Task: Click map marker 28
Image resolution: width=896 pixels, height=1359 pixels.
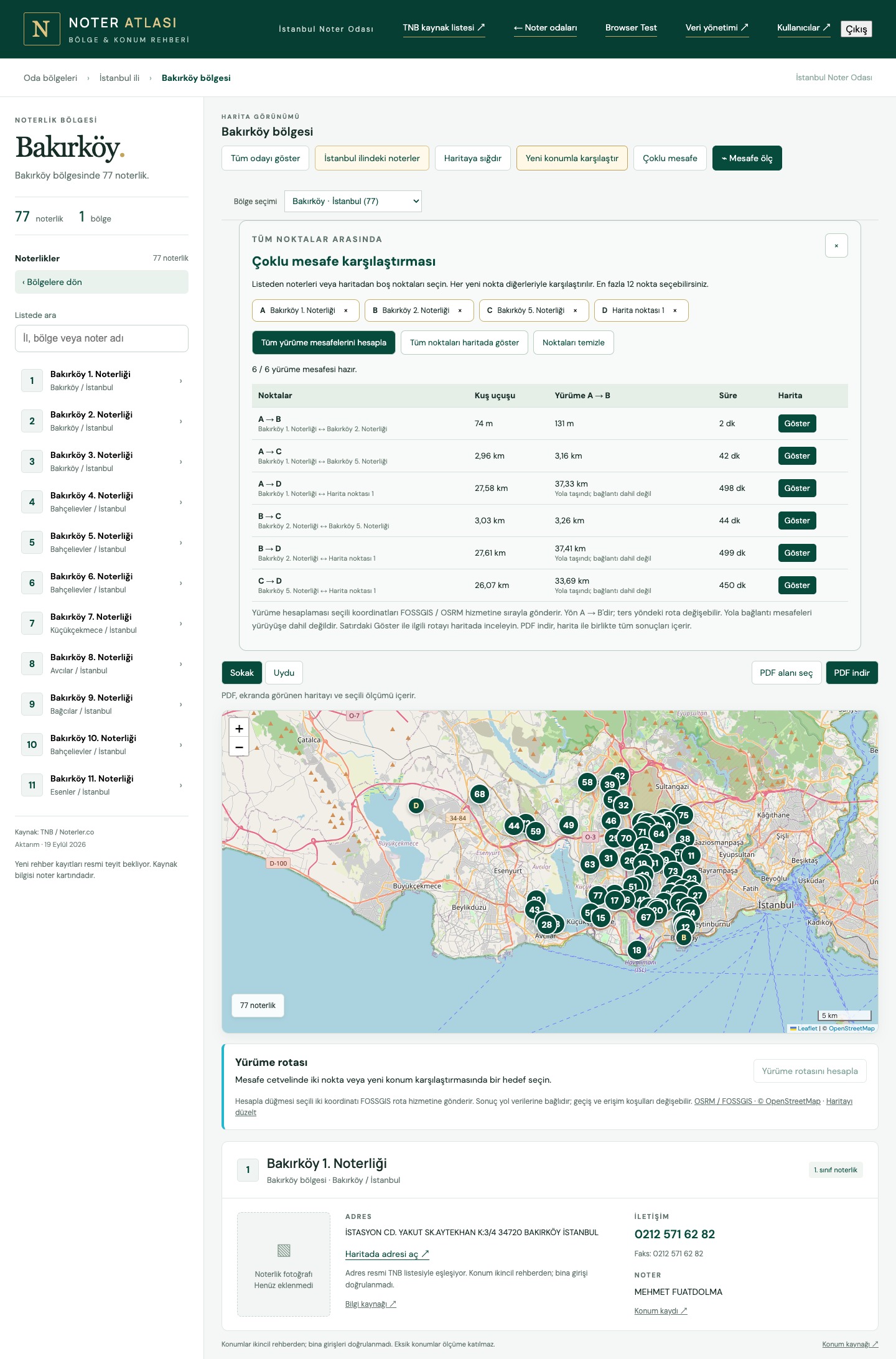Action: 546,925
